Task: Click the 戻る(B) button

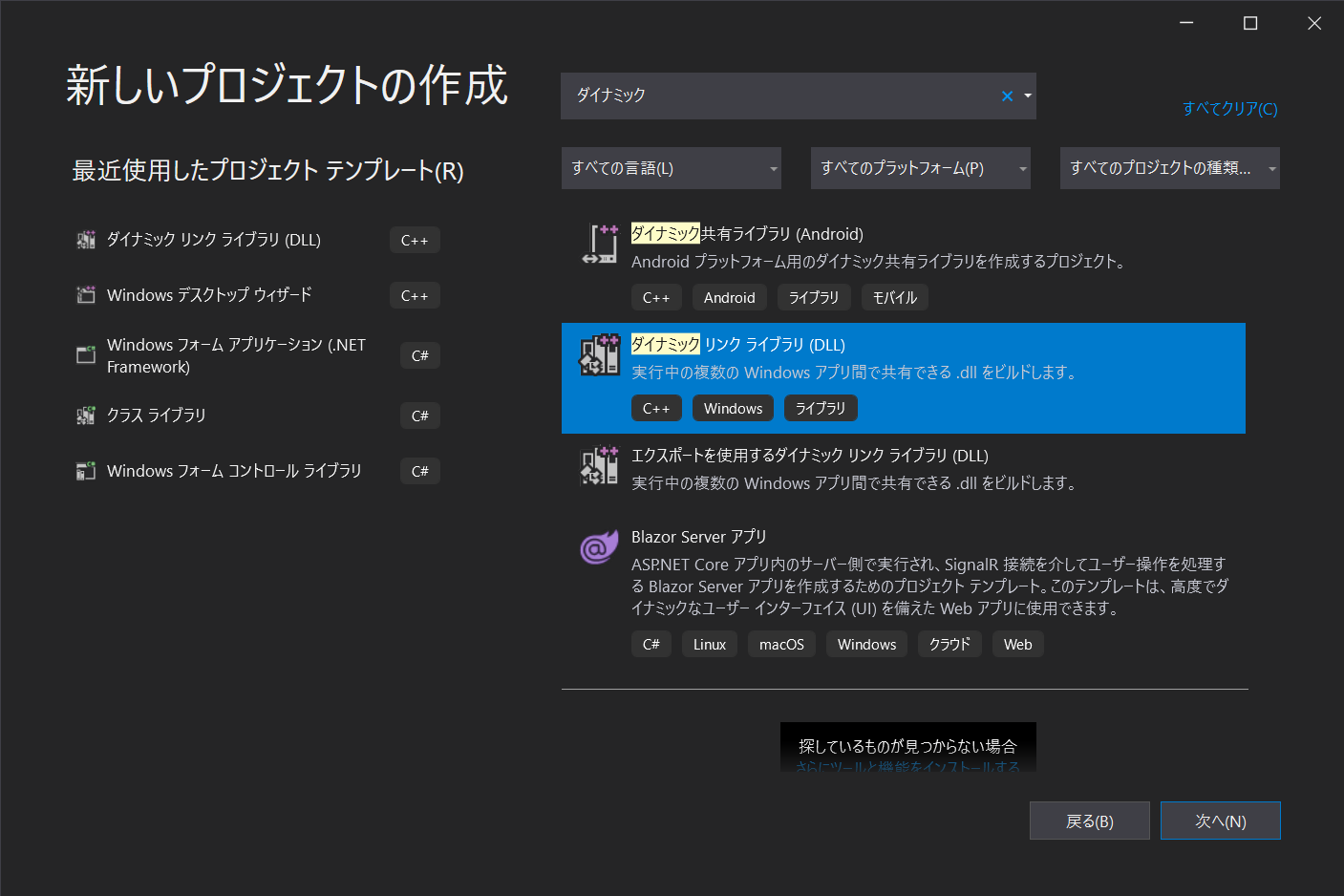Action: click(1089, 820)
